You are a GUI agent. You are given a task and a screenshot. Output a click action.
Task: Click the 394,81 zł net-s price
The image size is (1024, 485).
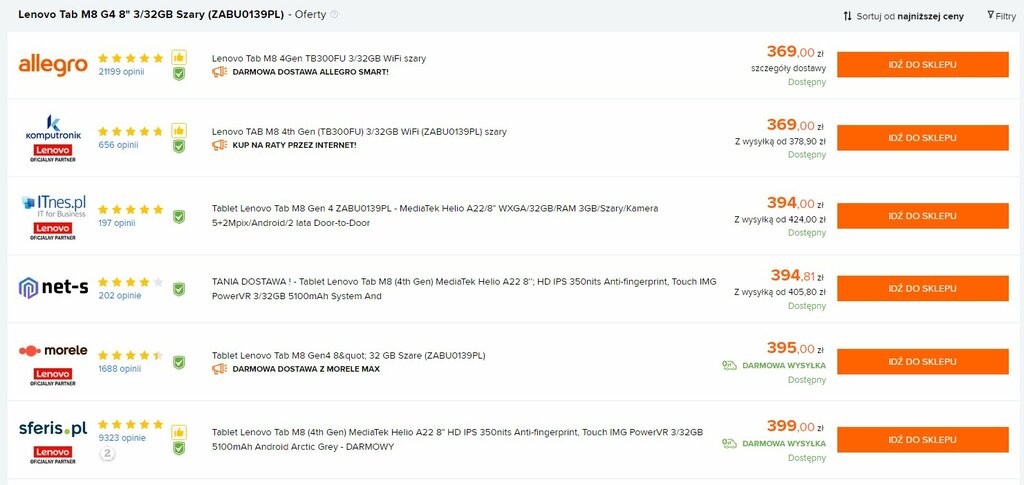pyautogui.click(x=797, y=275)
